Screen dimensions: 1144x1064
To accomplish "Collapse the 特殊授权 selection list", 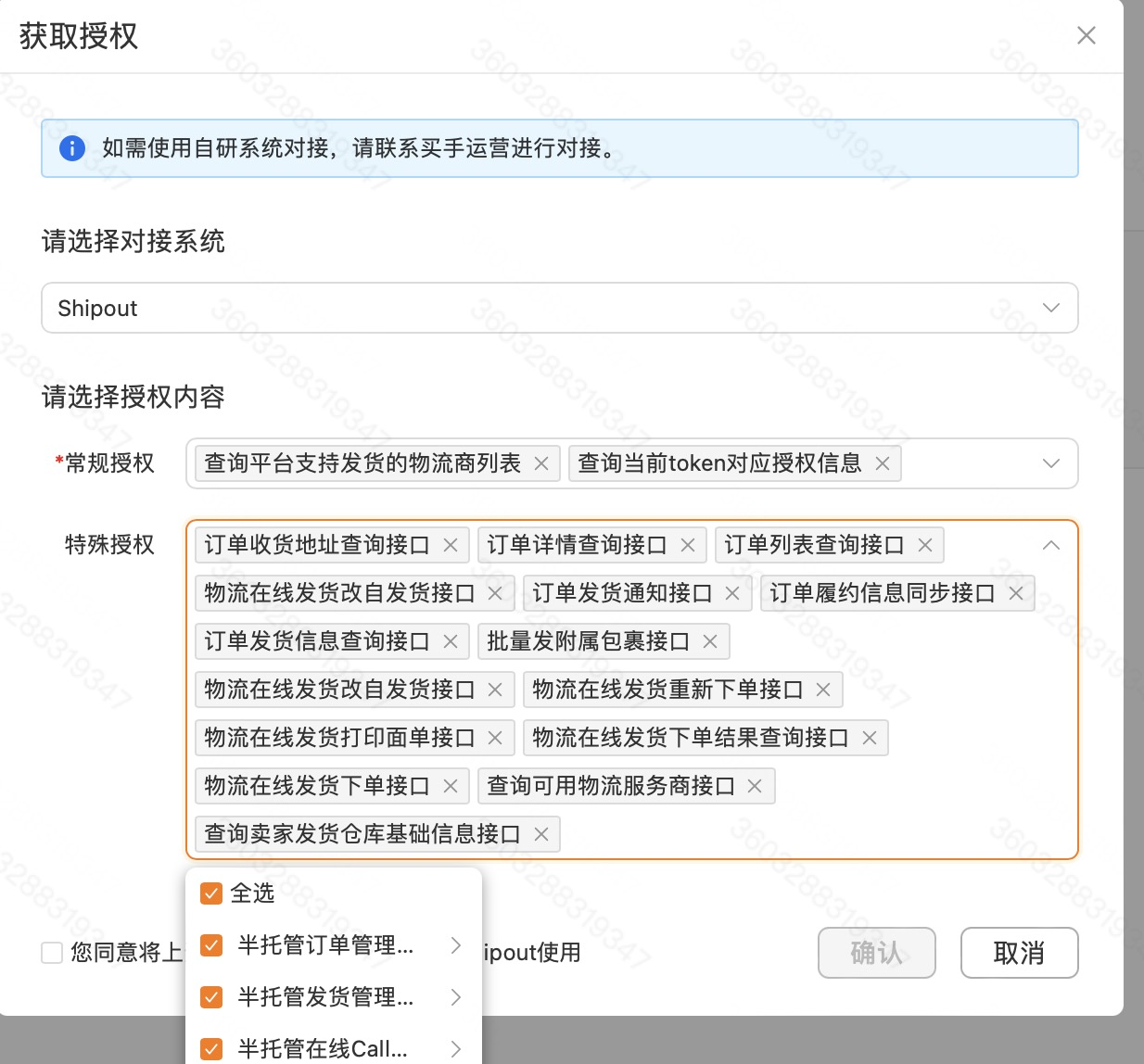I will 1050,545.
